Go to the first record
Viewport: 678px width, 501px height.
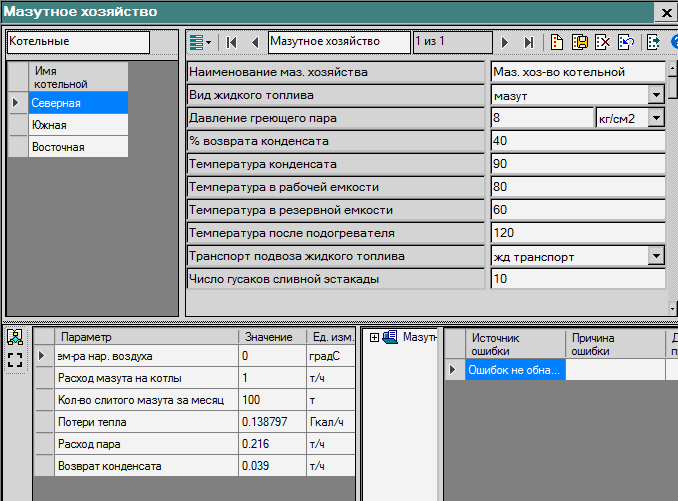pyautogui.click(x=232, y=42)
